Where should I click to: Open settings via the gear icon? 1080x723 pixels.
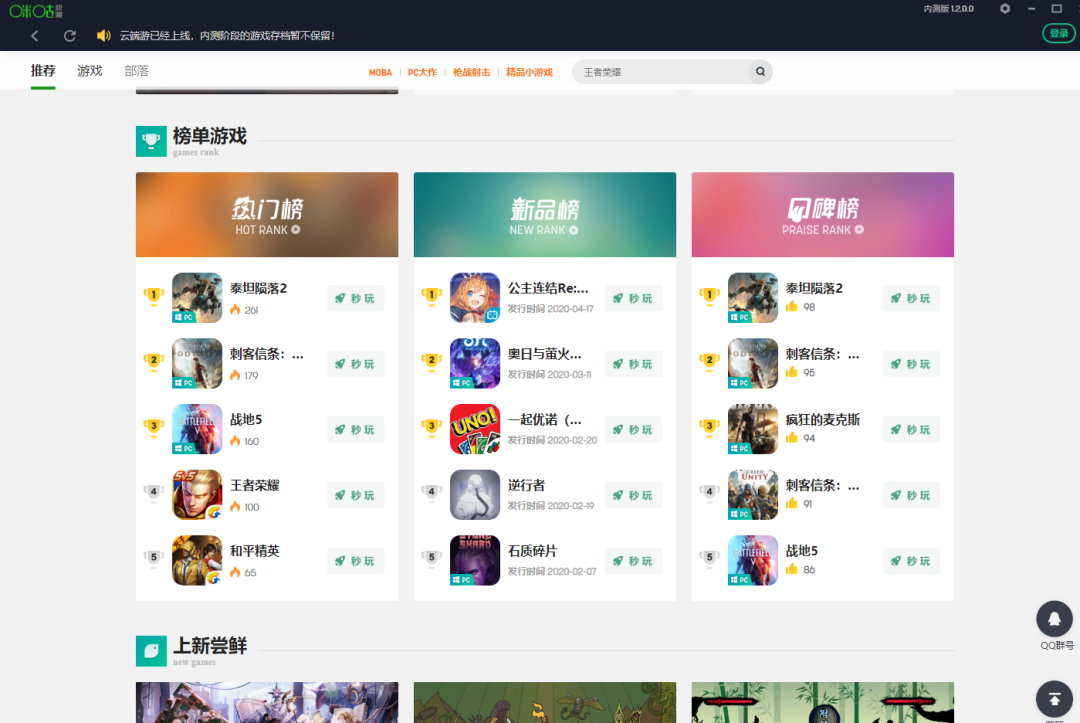tap(1005, 9)
